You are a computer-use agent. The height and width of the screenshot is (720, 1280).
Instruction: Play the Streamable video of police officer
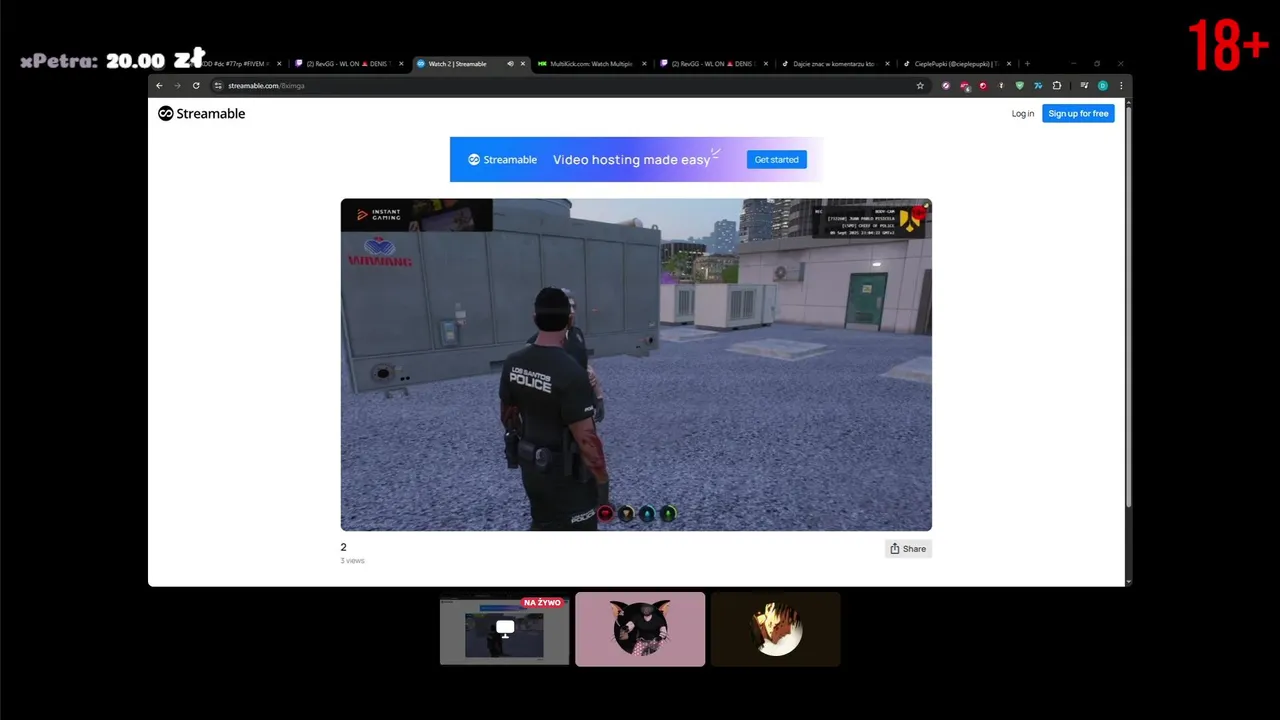(636, 365)
